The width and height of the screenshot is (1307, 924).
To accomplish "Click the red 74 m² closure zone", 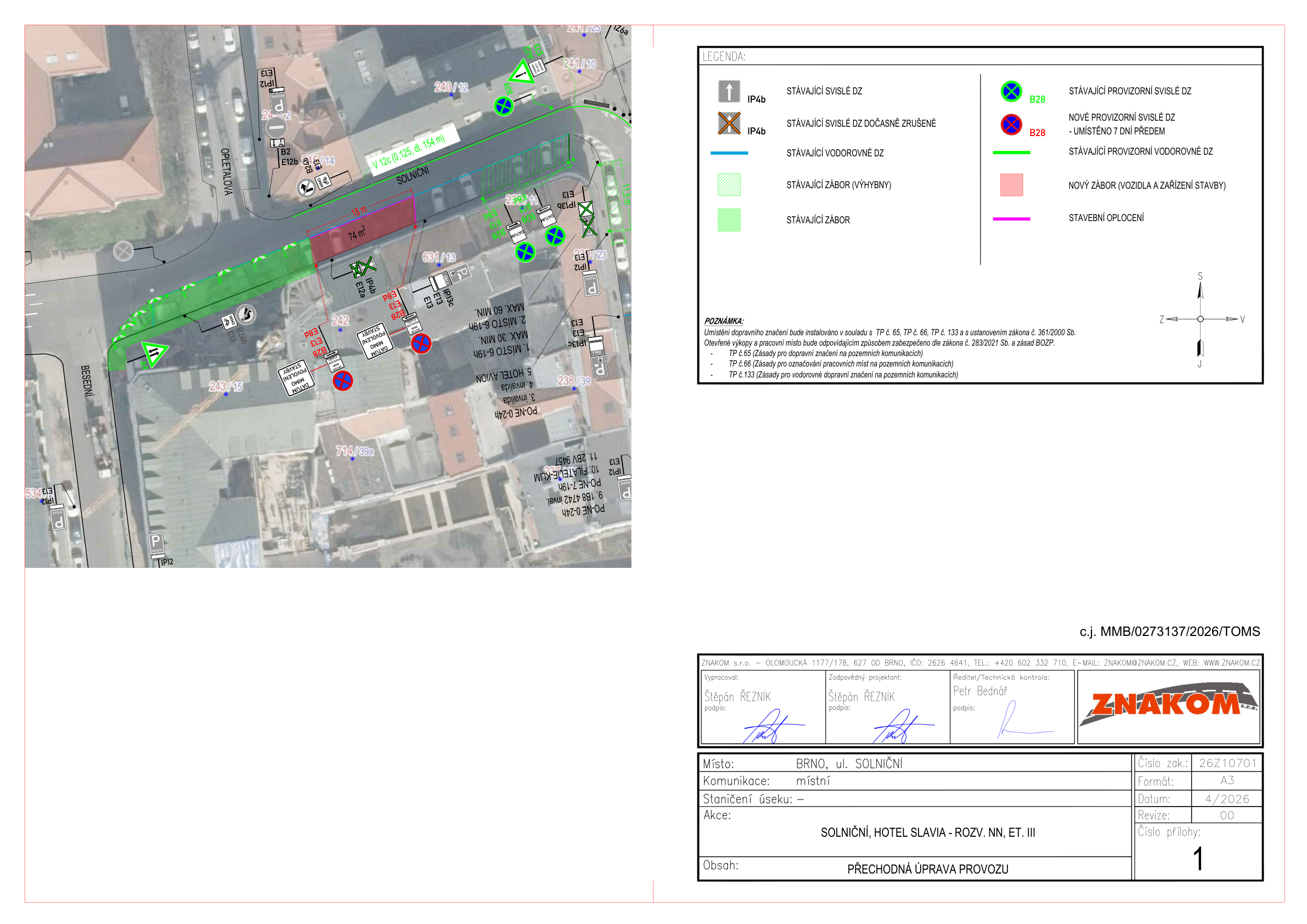I will click(362, 228).
